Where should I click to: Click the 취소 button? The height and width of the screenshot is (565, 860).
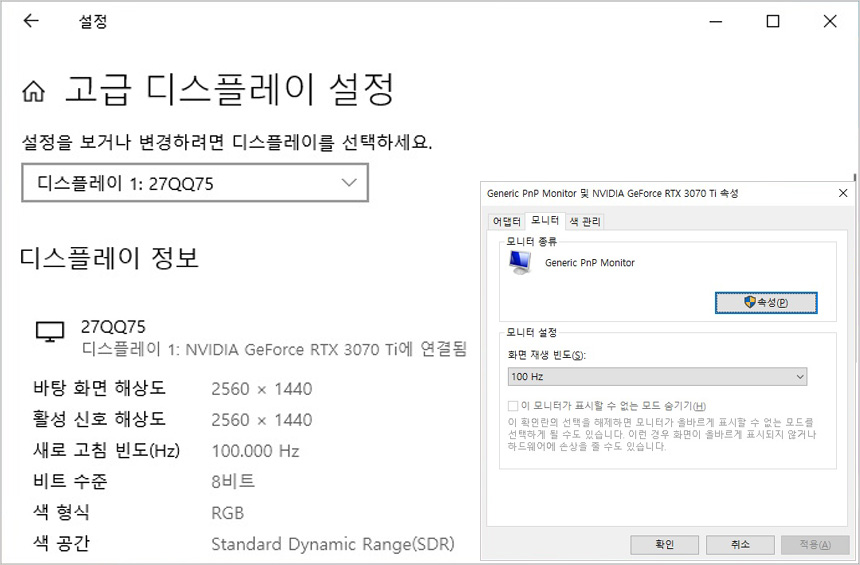click(x=740, y=544)
